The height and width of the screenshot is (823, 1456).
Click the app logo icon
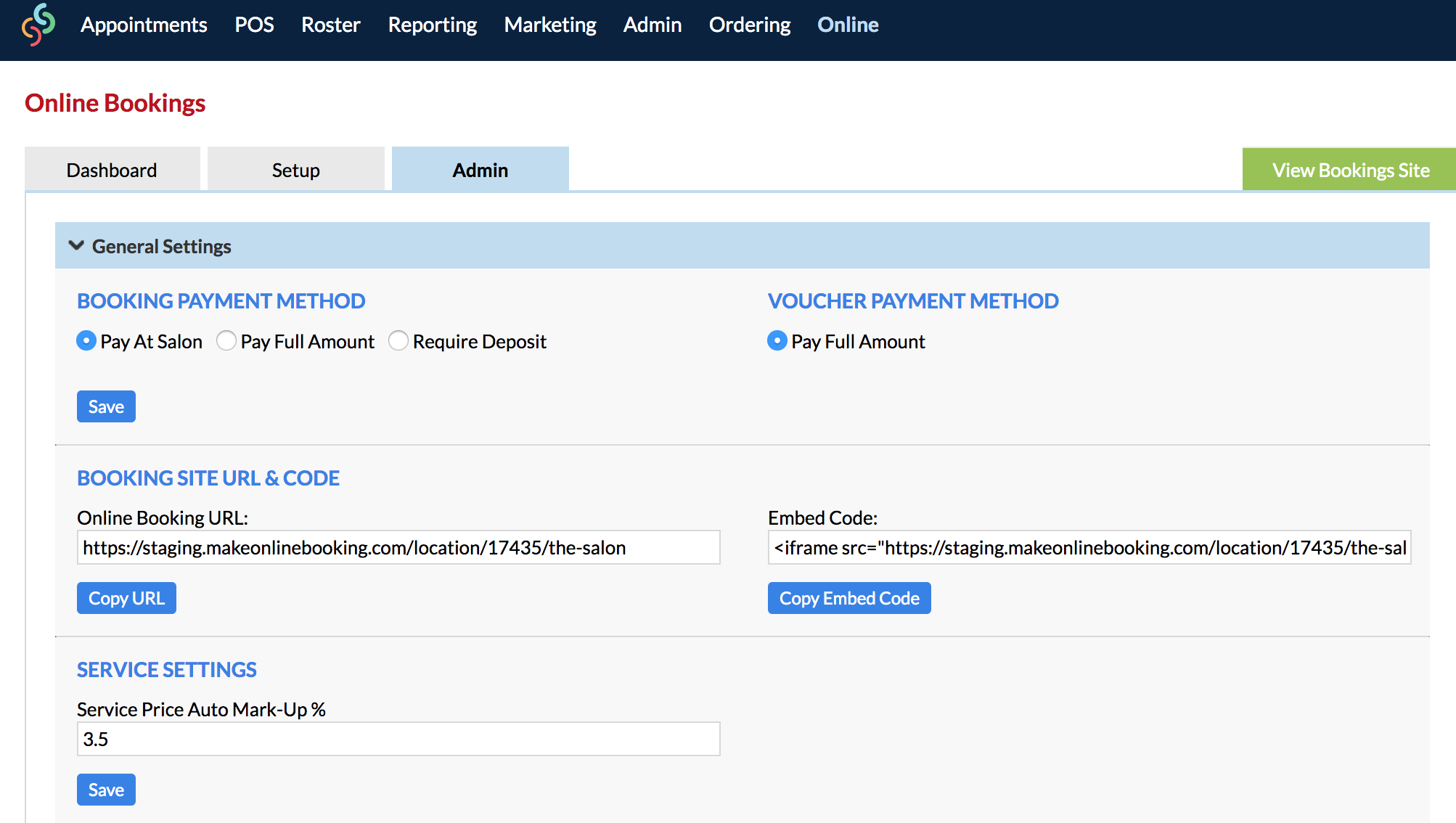[38, 25]
